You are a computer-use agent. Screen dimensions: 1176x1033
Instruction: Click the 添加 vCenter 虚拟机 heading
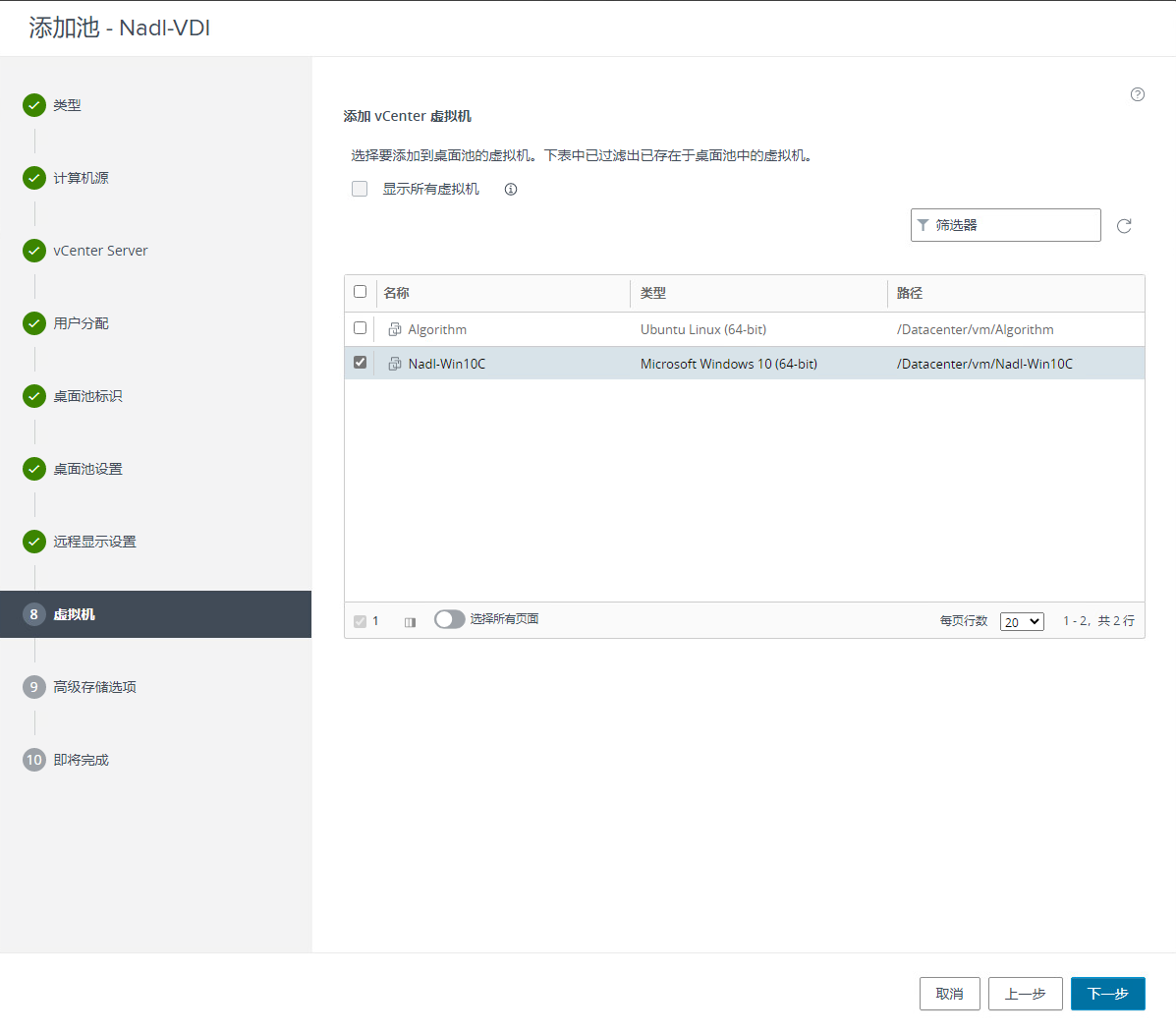[408, 116]
